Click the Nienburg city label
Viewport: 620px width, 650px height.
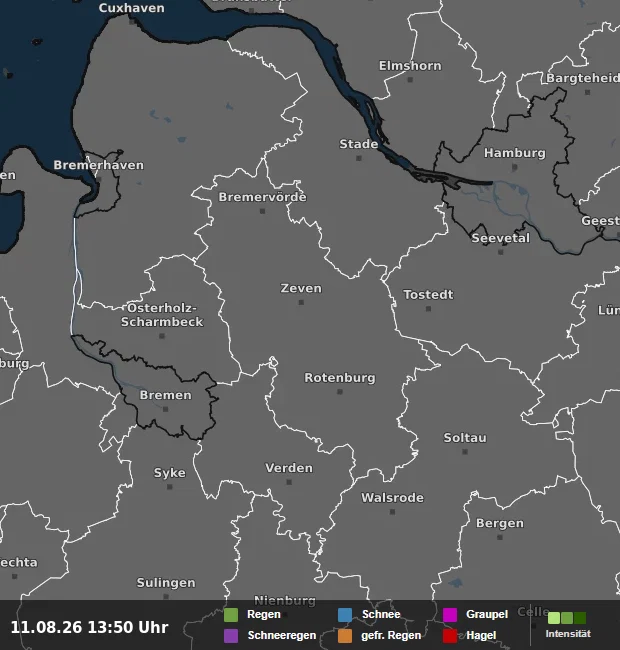coord(285,601)
